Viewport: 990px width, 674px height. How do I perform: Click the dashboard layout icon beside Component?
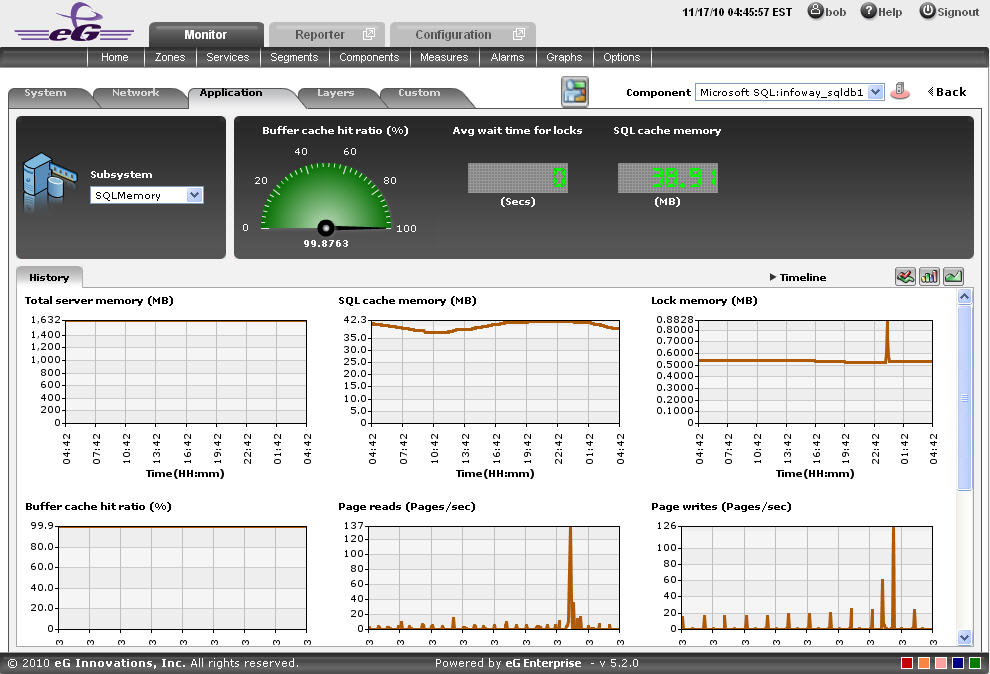click(x=575, y=92)
